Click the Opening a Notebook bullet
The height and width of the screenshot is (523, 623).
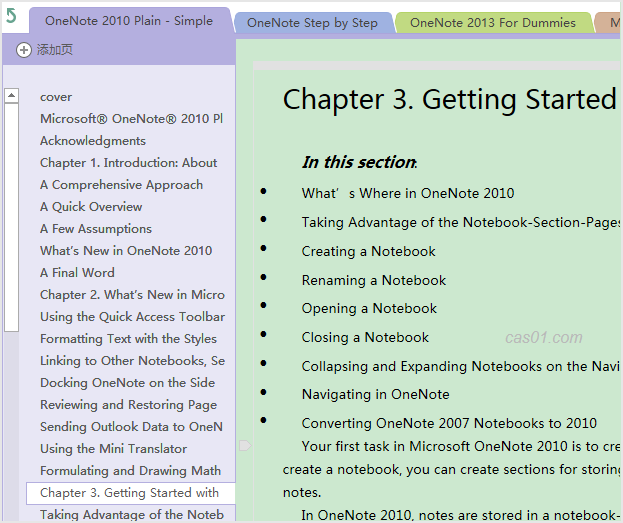click(x=369, y=309)
